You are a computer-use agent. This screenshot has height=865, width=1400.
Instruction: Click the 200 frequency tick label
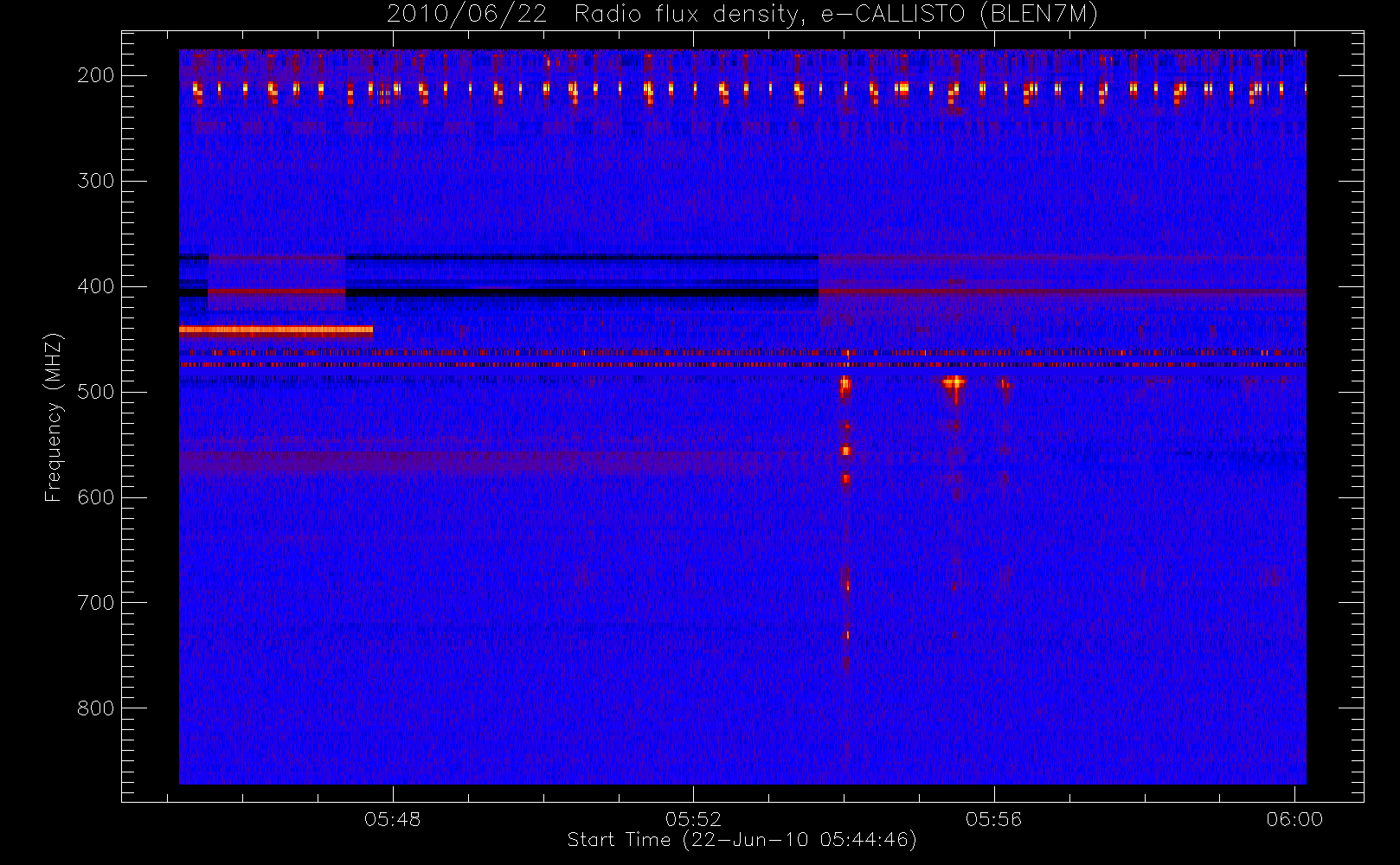[96, 75]
